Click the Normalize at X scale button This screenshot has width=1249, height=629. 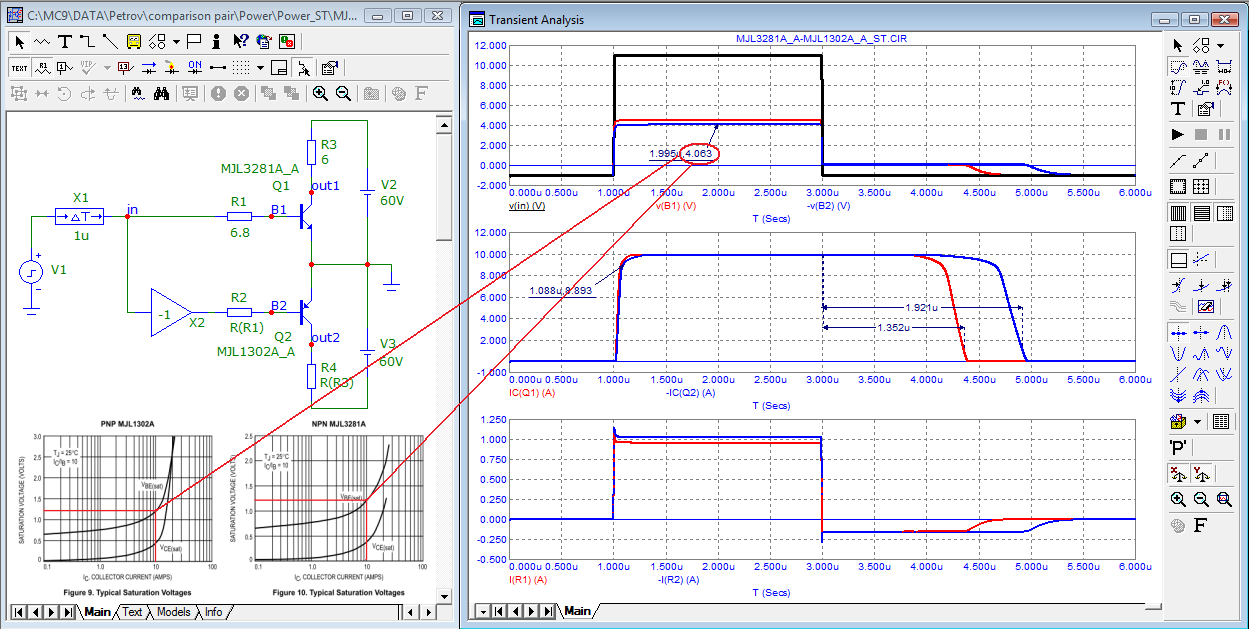(1178, 473)
